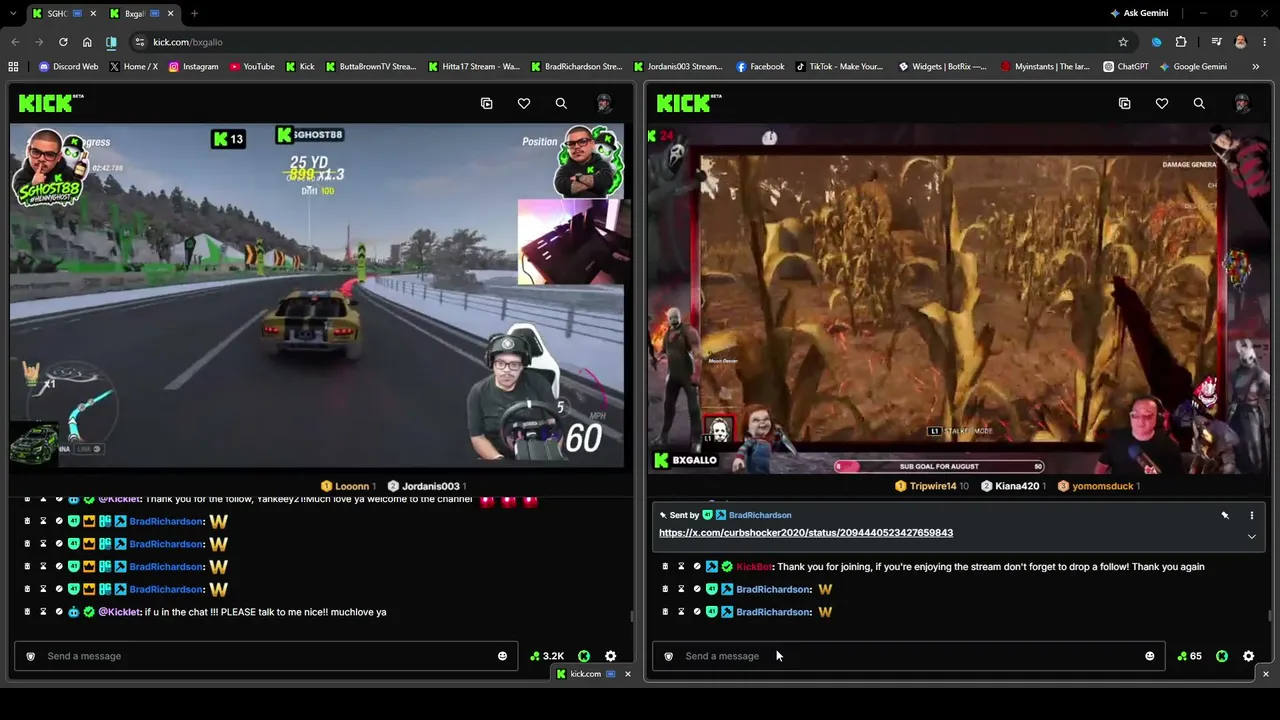1280x720 pixels.
Task: Open YouTube bookmark
Action: click(x=252, y=67)
